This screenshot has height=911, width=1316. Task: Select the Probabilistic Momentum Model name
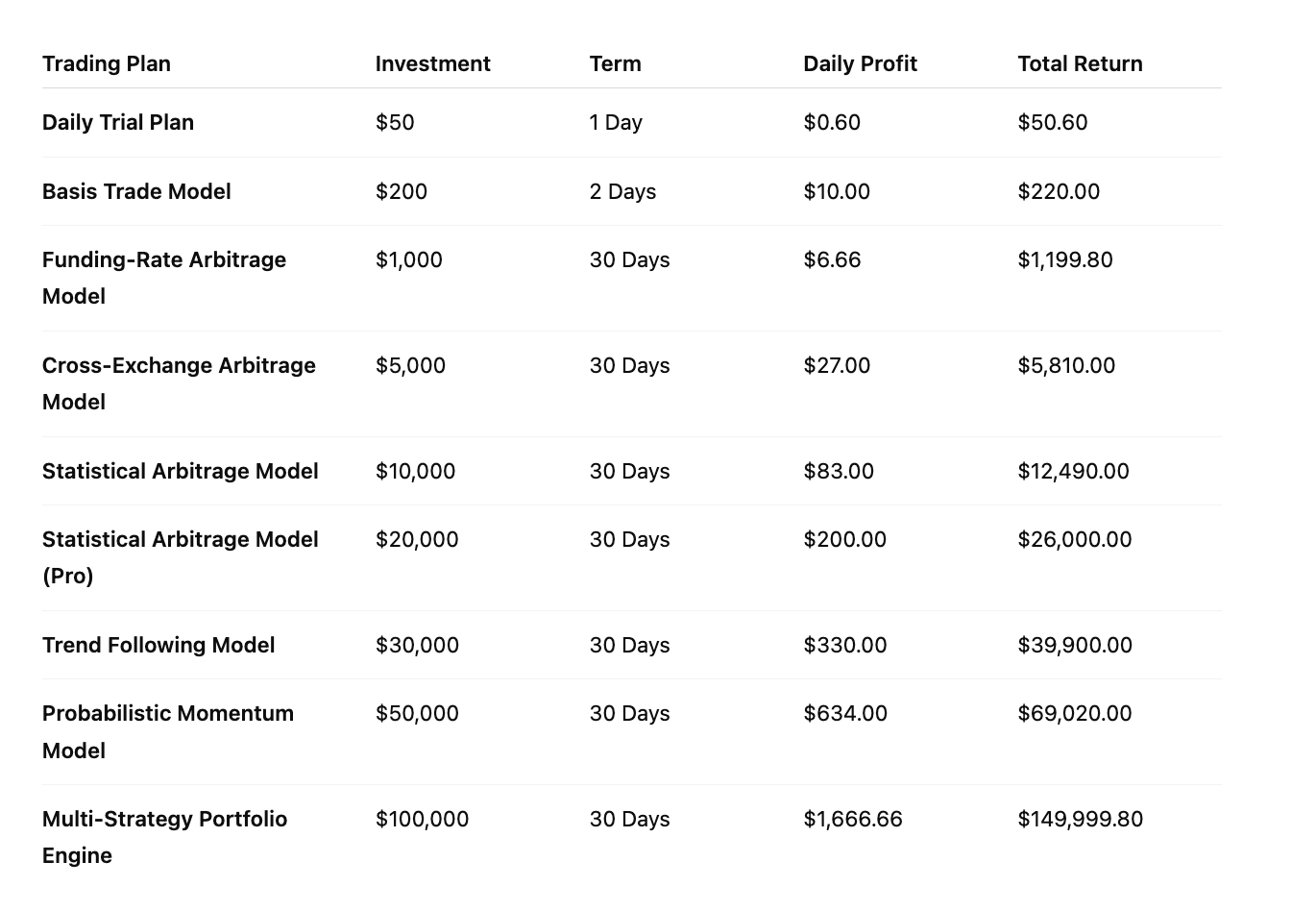(x=168, y=731)
